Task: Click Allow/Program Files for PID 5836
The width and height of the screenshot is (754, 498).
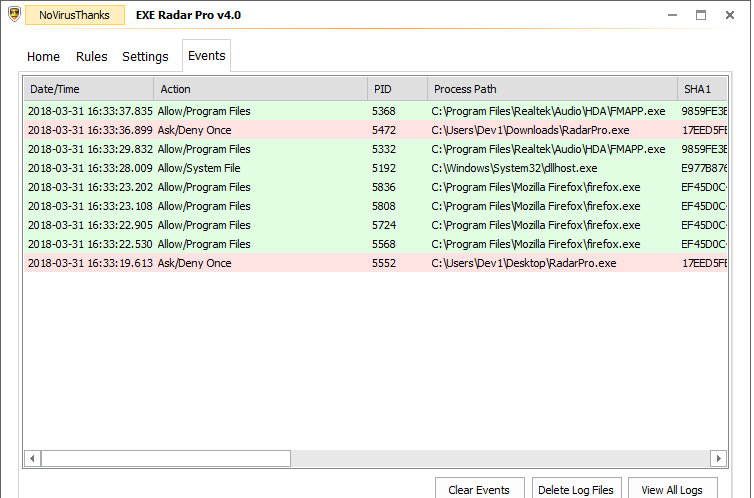Action: click(204, 187)
